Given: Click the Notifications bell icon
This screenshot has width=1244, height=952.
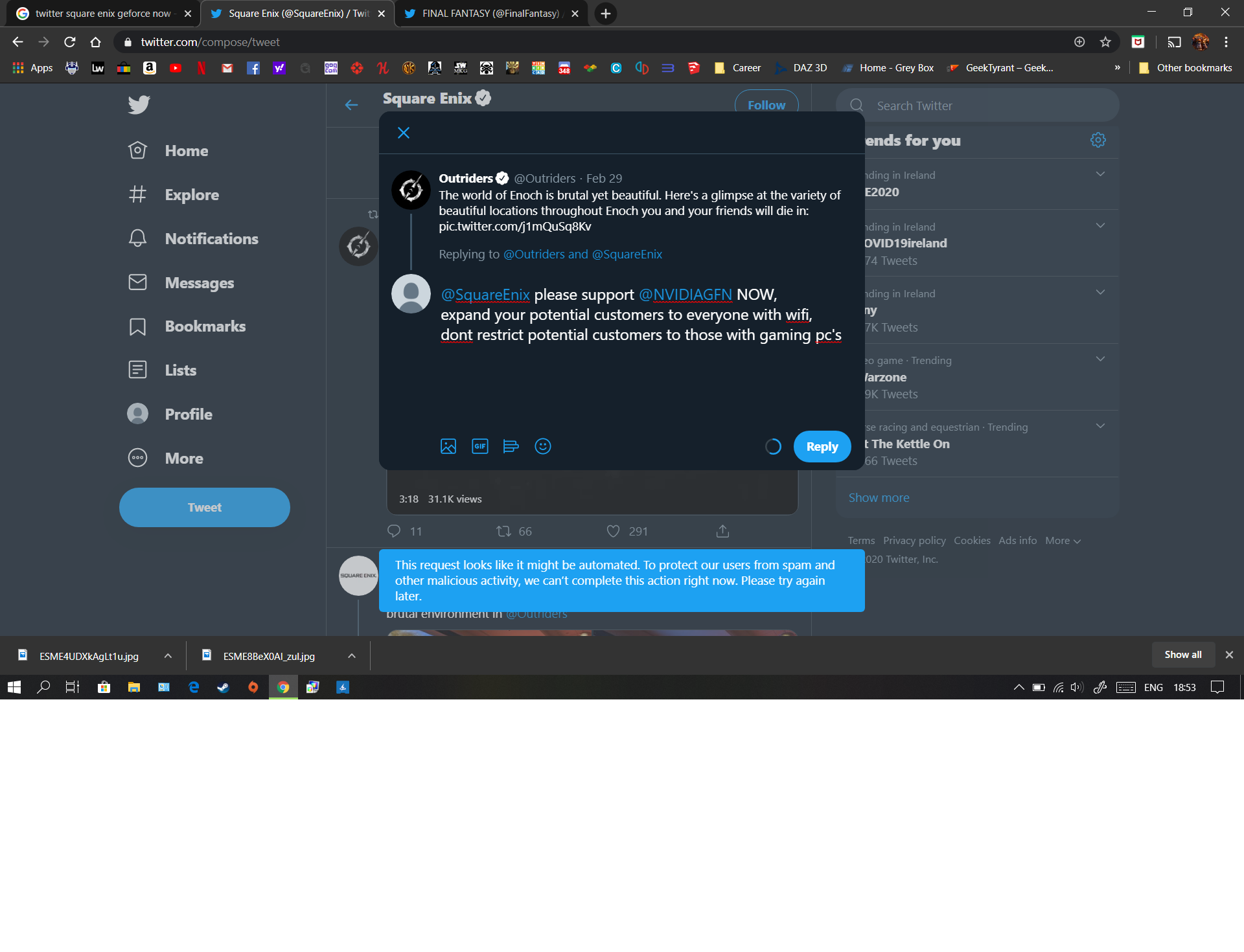Looking at the screenshot, I should click(139, 238).
